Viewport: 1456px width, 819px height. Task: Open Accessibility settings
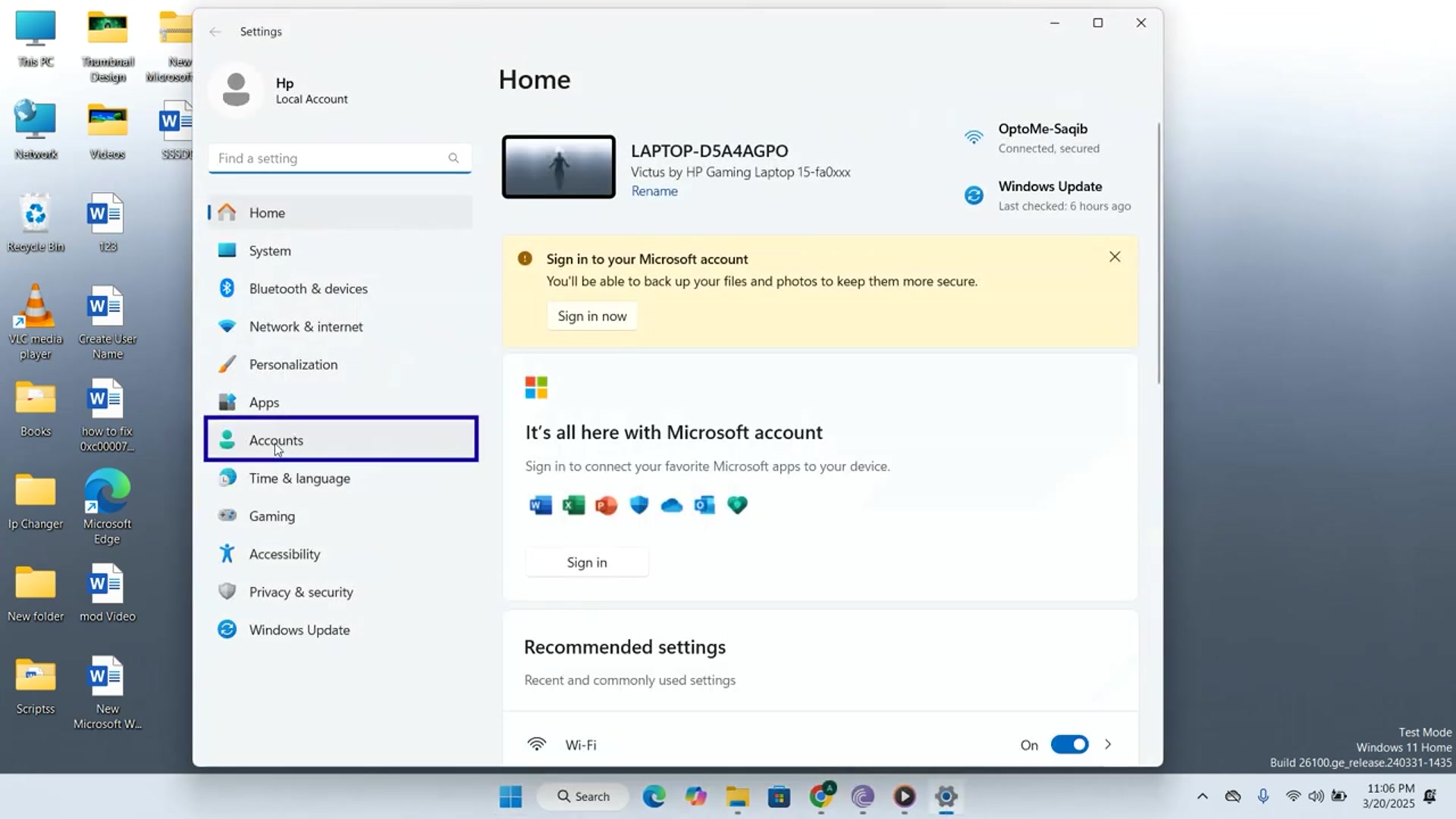(x=340, y=554)
